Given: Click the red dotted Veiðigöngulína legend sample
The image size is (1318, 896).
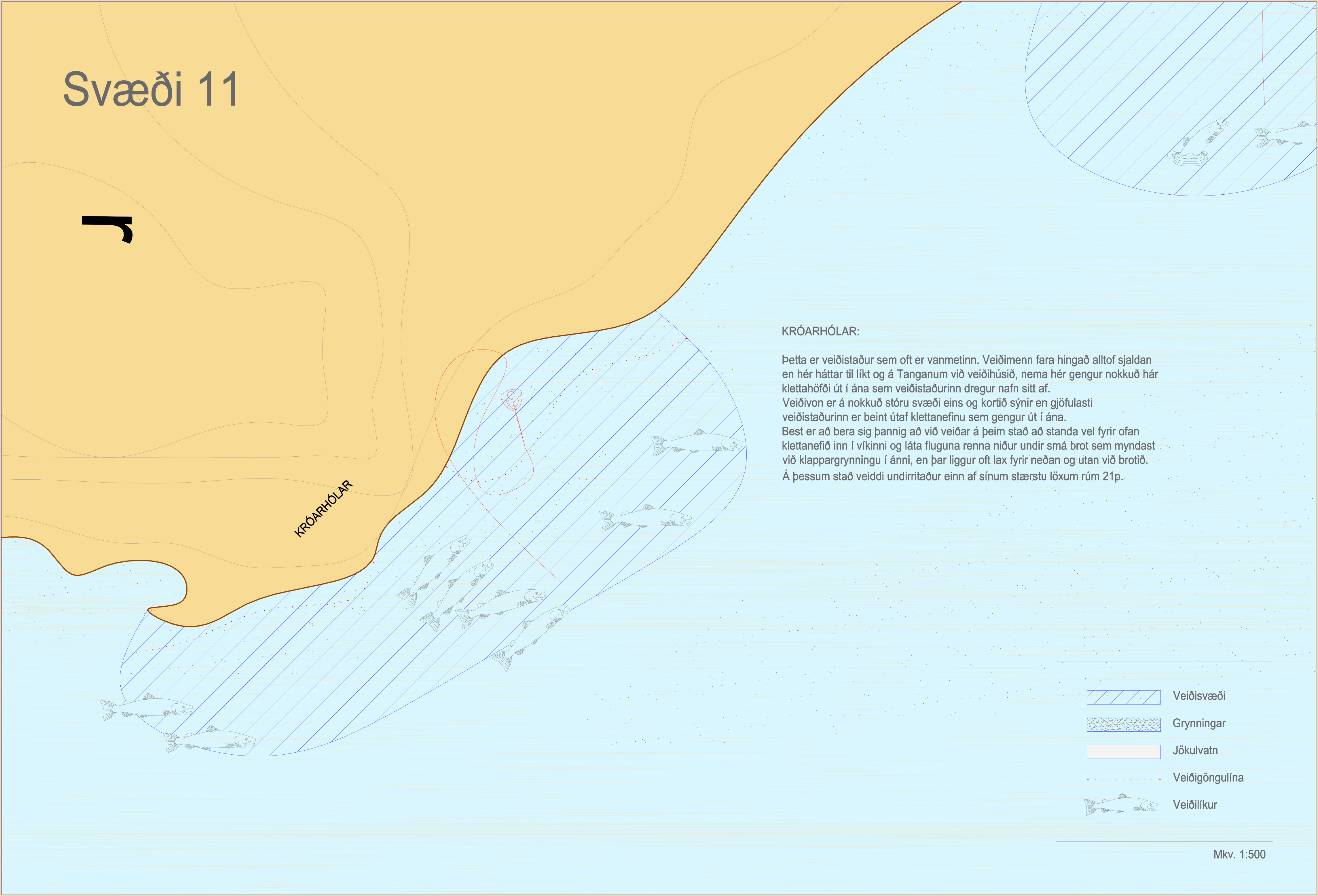Looking at the screenshot, I should point(1123,779).
